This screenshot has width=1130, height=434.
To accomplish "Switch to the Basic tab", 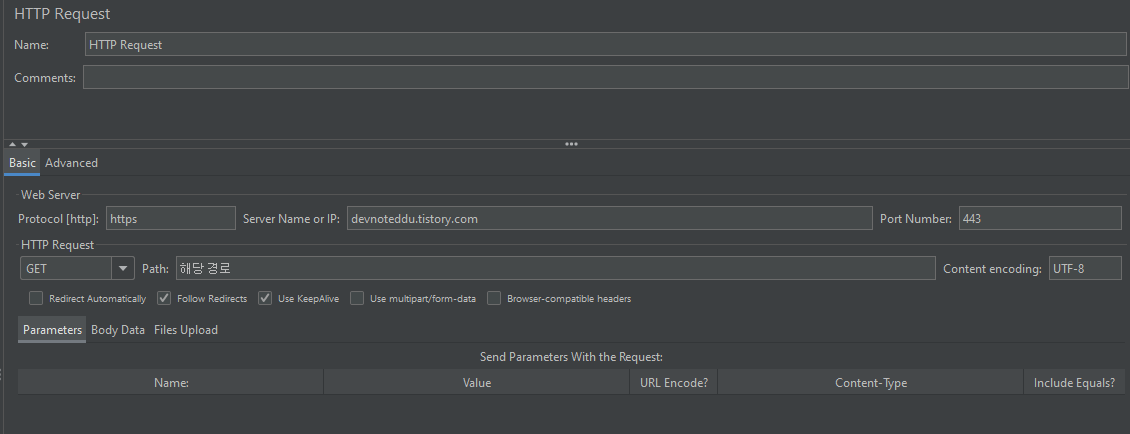I will tap(22, 163).
